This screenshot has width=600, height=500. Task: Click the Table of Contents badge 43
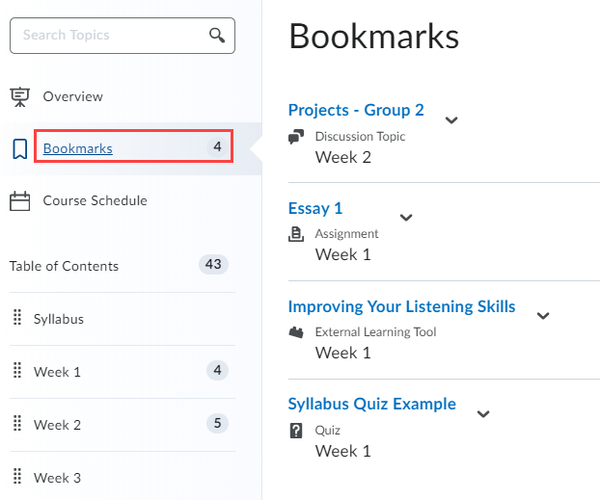tap(213, 264)
